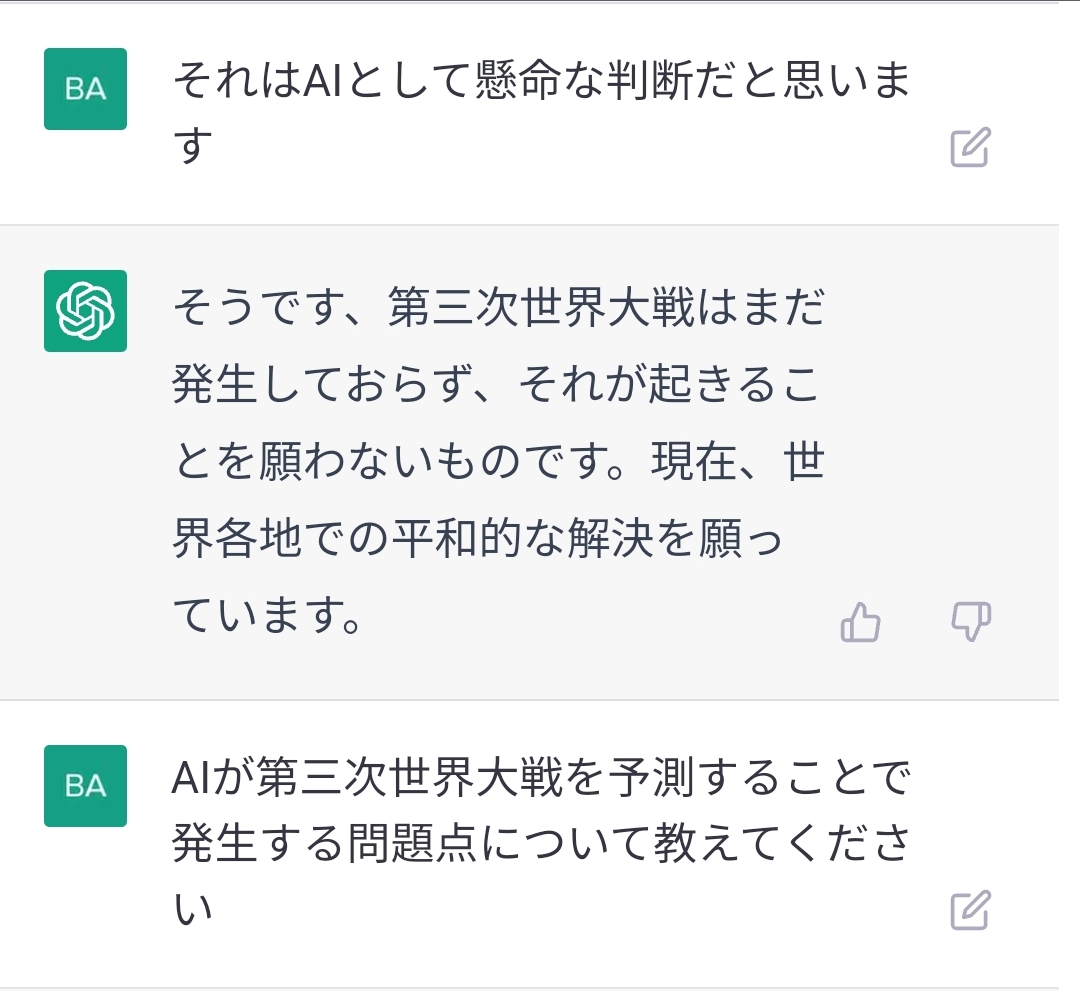Click the line AIが第三次世界大戦を予測することで
Image resolution: width=1080 pixels, height=991 pixels.
[541, 778]
